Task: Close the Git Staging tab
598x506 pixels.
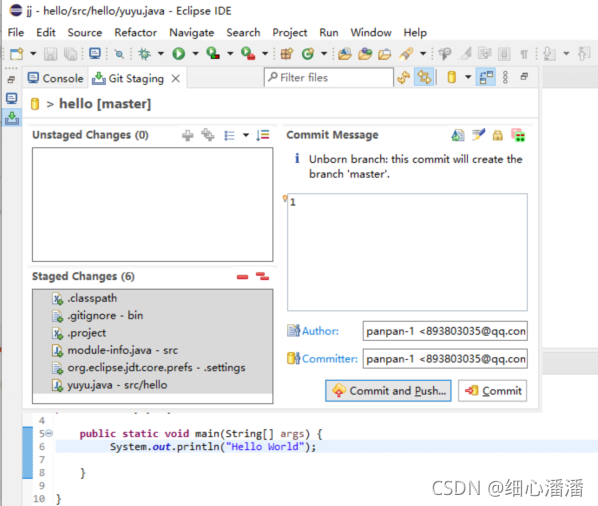Action: pos(175,79)
